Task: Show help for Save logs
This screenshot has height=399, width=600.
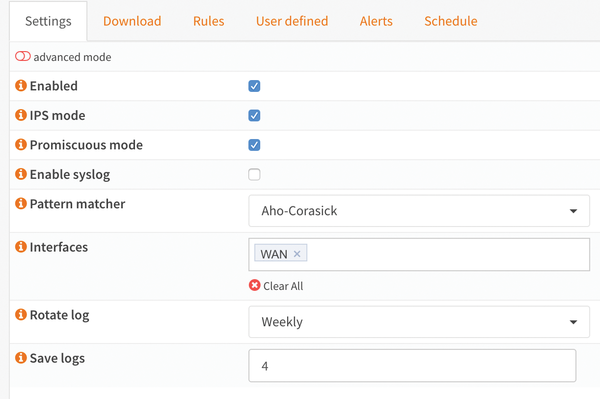Action: pyautogui.click(x=21, y=358)
